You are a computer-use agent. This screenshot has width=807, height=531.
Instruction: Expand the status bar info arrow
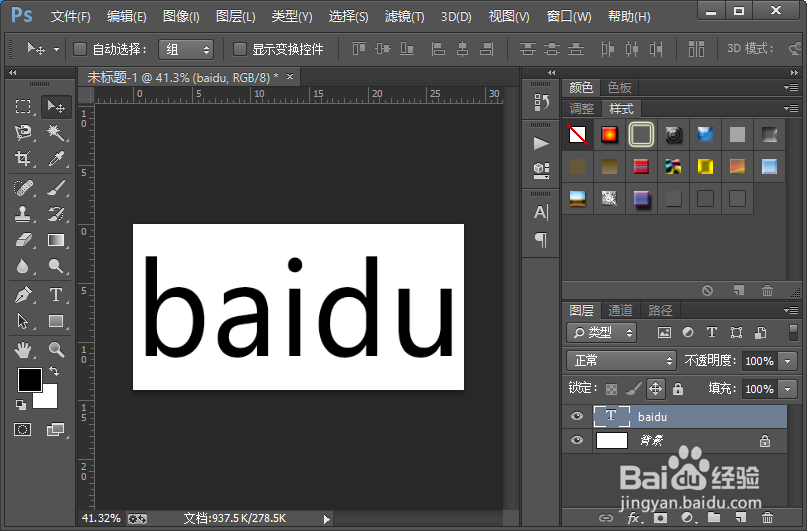(326, 519)
